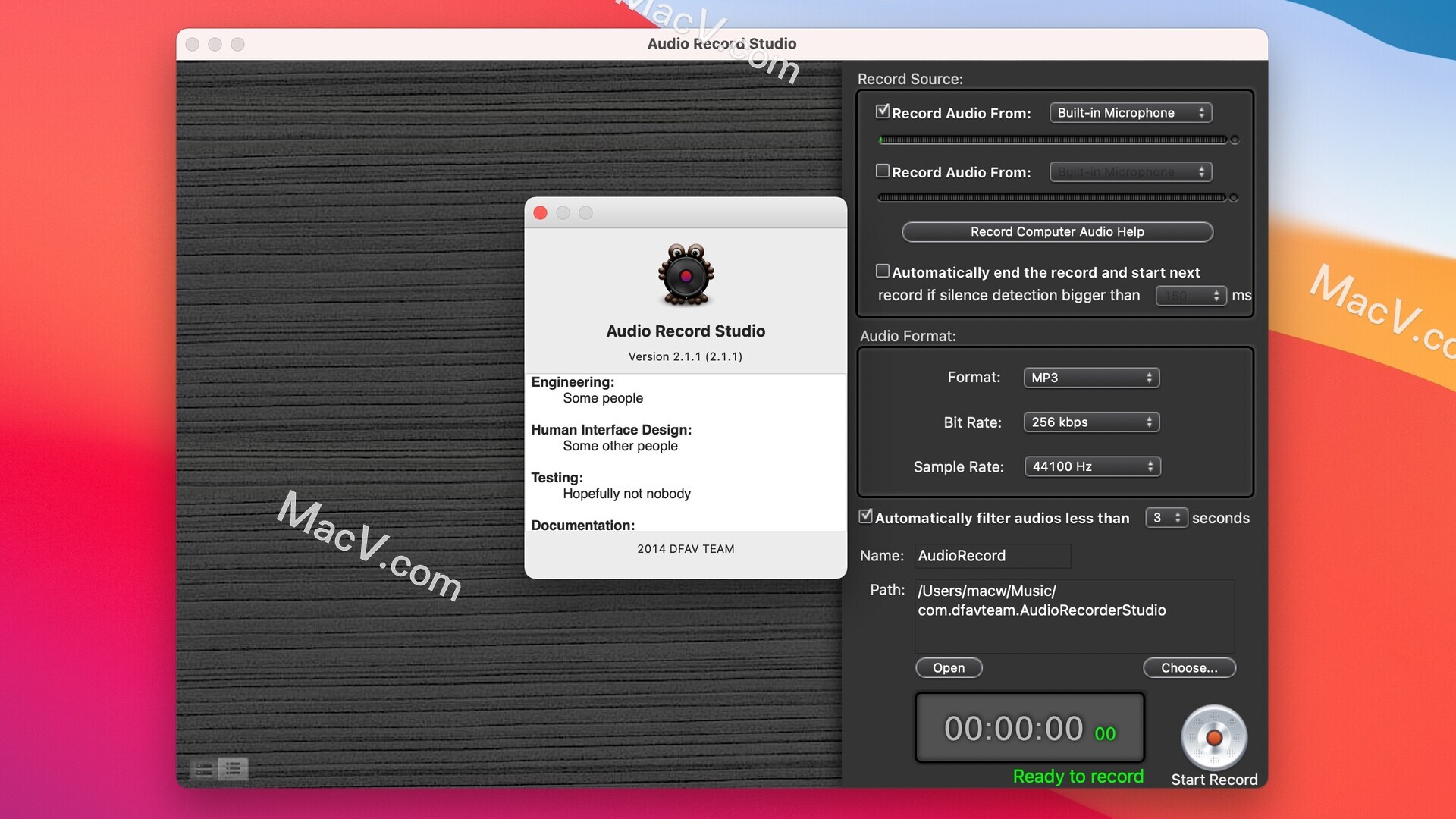Click the Path text area

[1075, 617]
